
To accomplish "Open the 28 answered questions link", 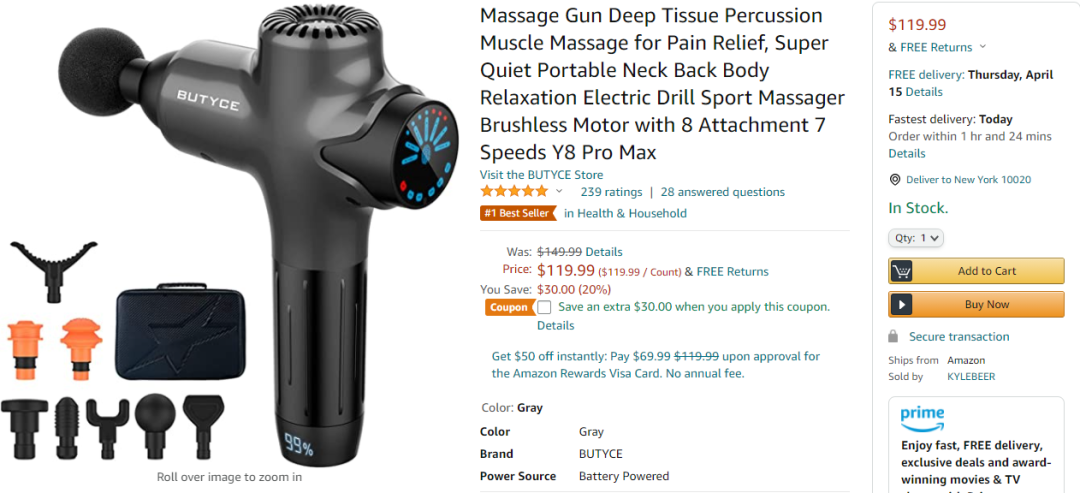I will [723, 192].
